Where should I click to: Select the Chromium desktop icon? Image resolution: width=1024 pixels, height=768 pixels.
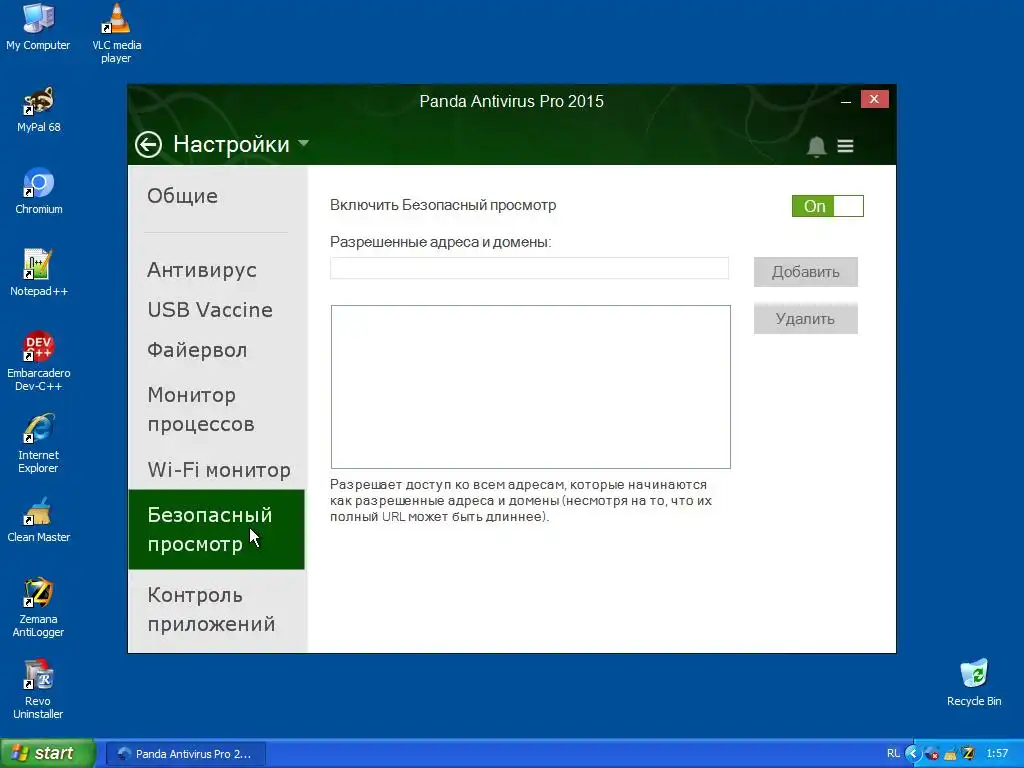click(39, 191)
